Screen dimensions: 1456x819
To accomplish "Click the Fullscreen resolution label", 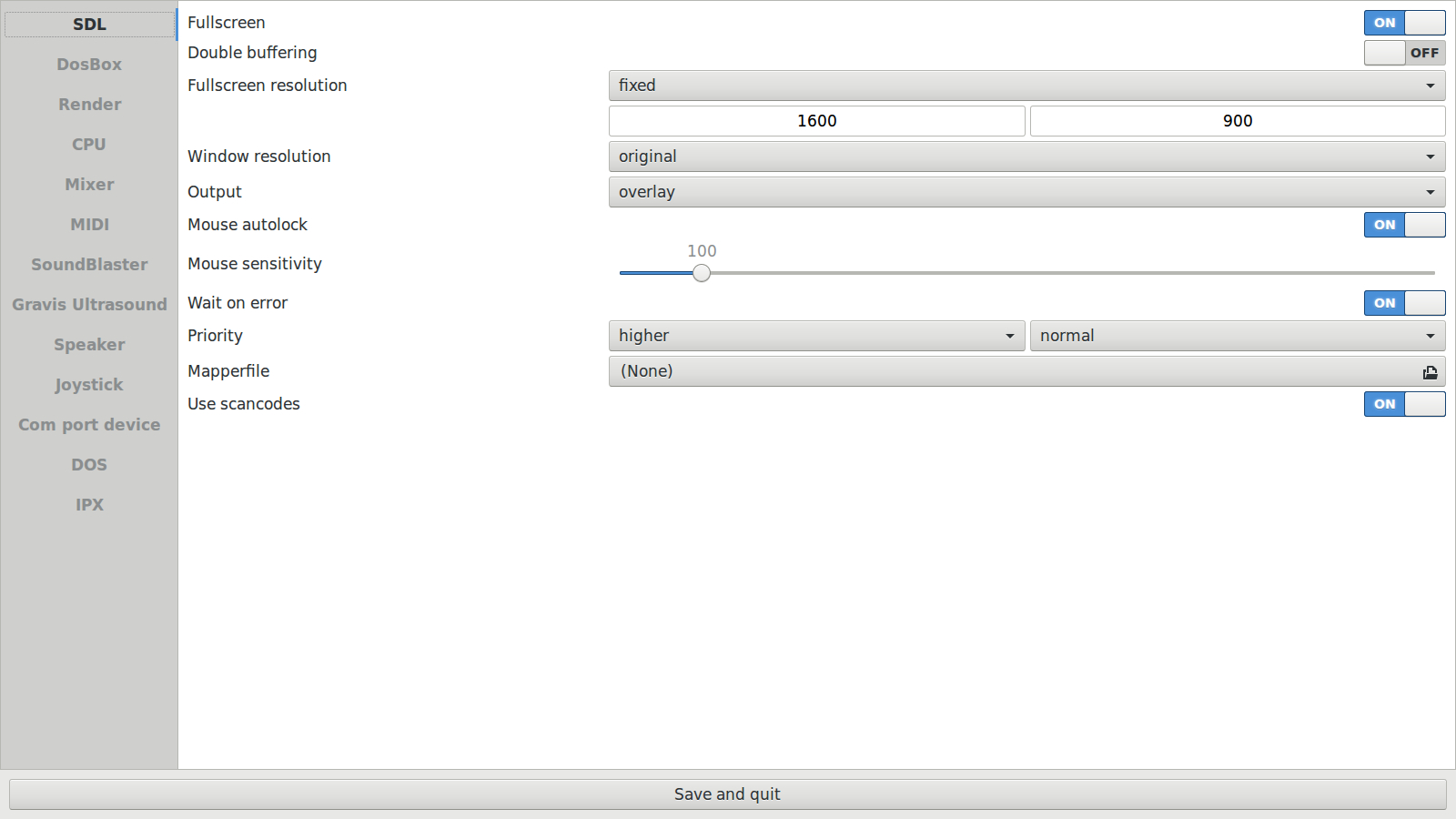I will pos(268,86).
